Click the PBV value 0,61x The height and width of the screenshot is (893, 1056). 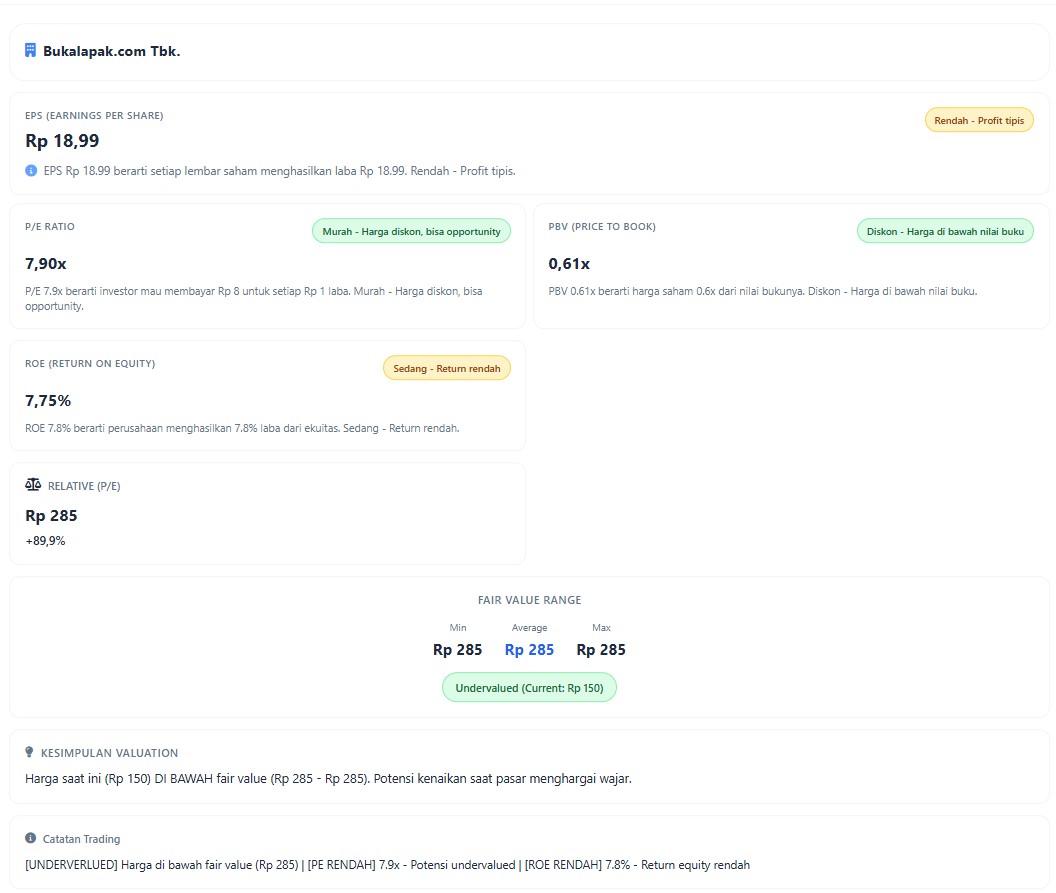point(569,264)
